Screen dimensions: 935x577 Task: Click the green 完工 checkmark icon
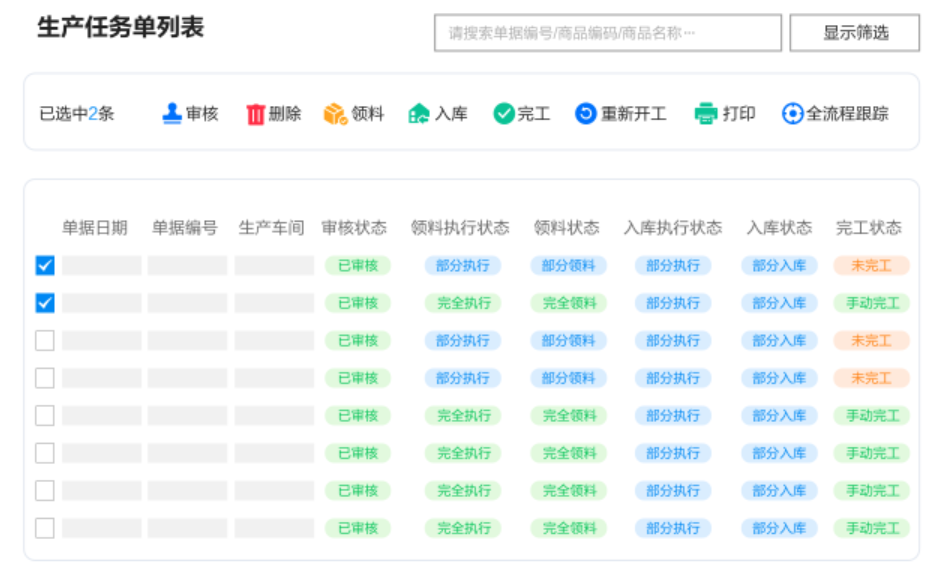504,113
